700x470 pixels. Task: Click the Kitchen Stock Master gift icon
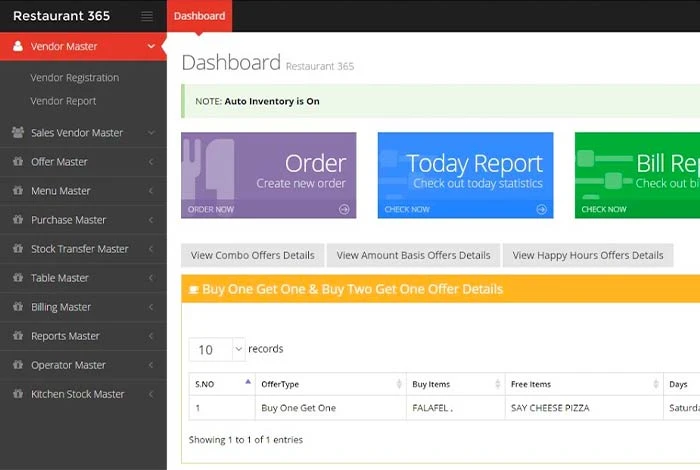pyautogui.click(x=18, y=394)
